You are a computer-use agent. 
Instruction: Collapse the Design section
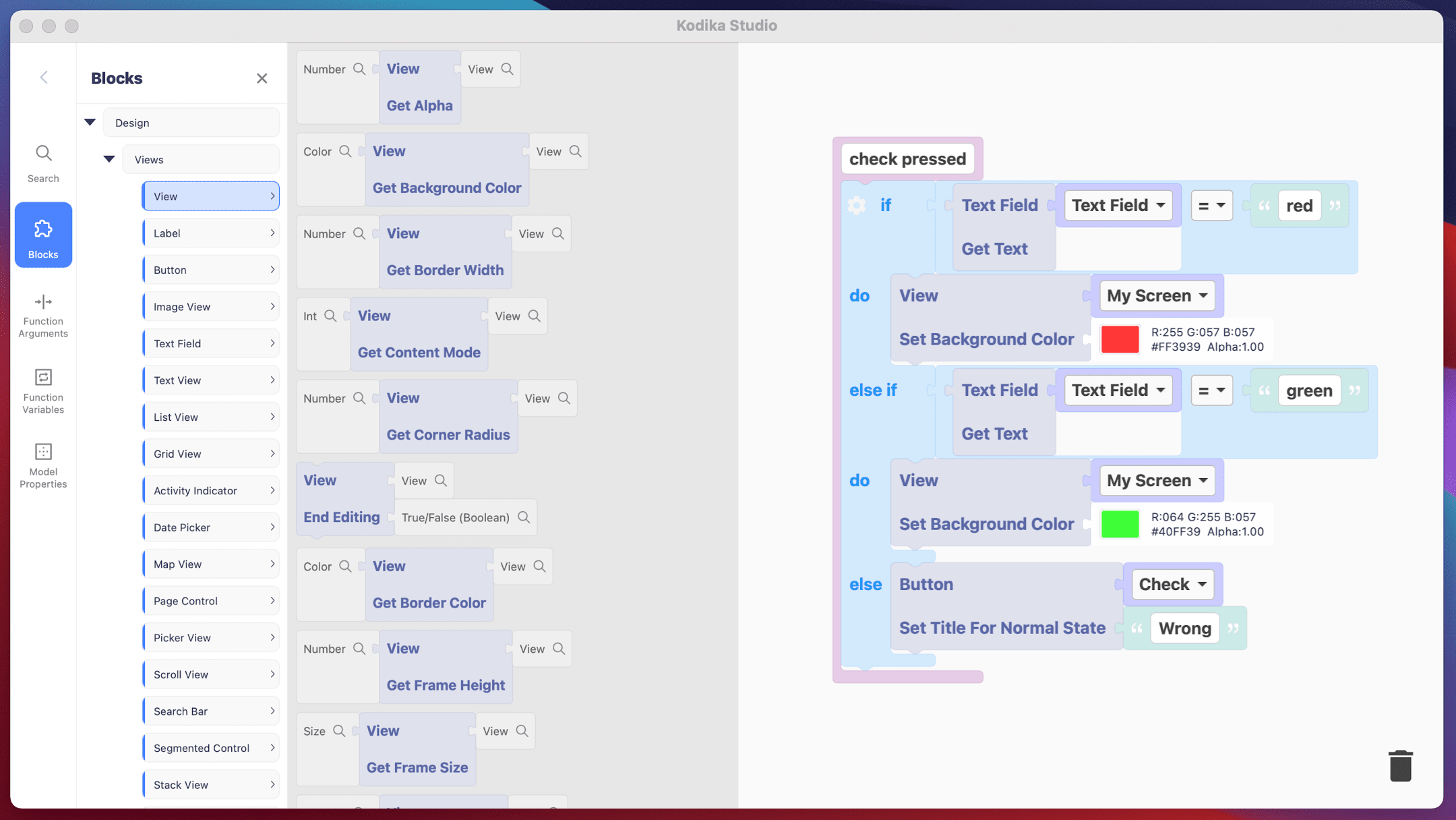[x=90, y=122]
